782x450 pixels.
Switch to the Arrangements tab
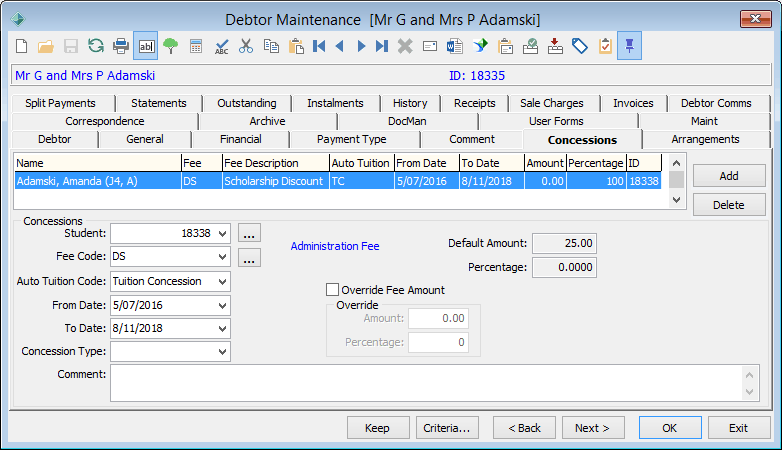point(705,139)
